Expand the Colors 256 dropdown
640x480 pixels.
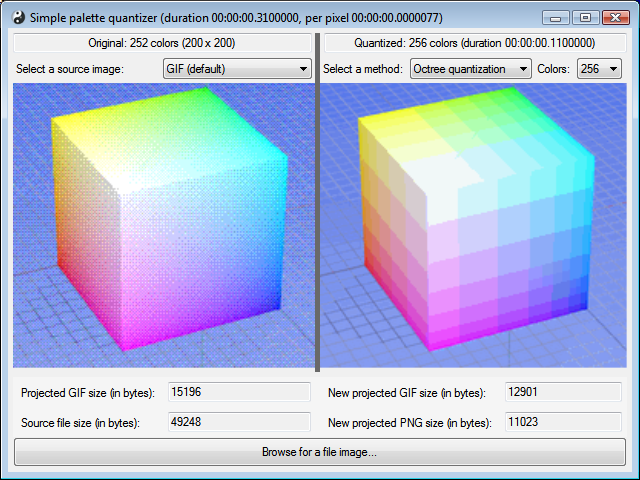coord(599,69)
